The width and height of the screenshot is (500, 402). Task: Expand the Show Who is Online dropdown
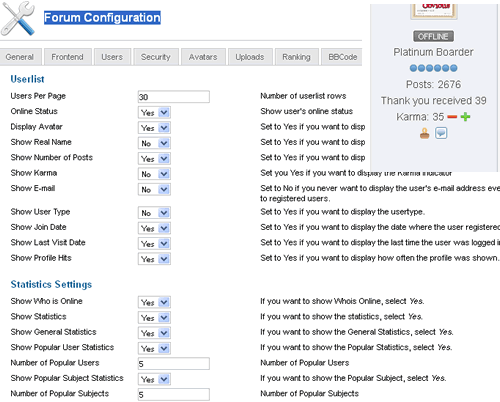[x=154, y=302]
